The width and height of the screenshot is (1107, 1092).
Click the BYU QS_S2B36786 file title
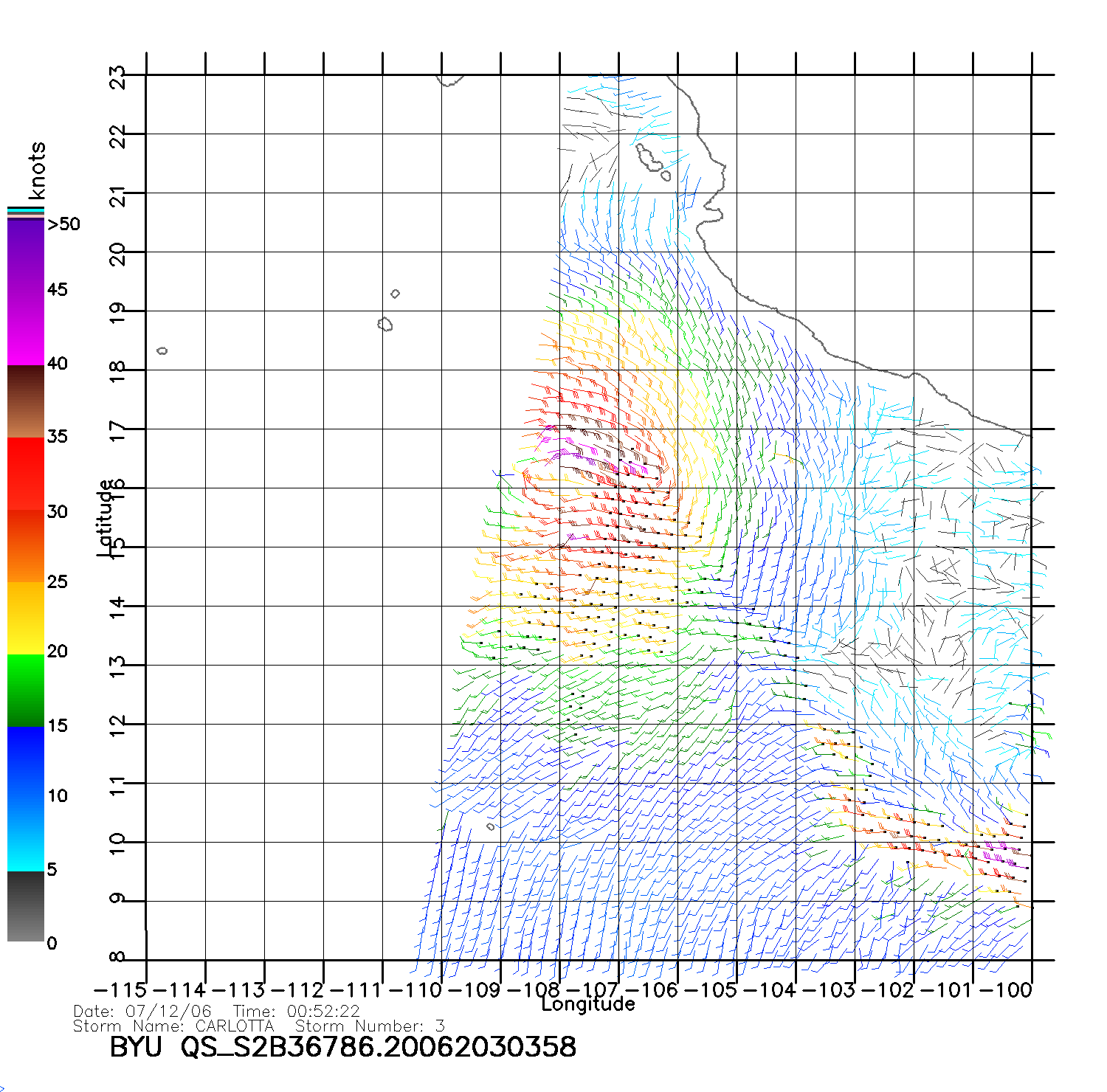click(342, 1047)
